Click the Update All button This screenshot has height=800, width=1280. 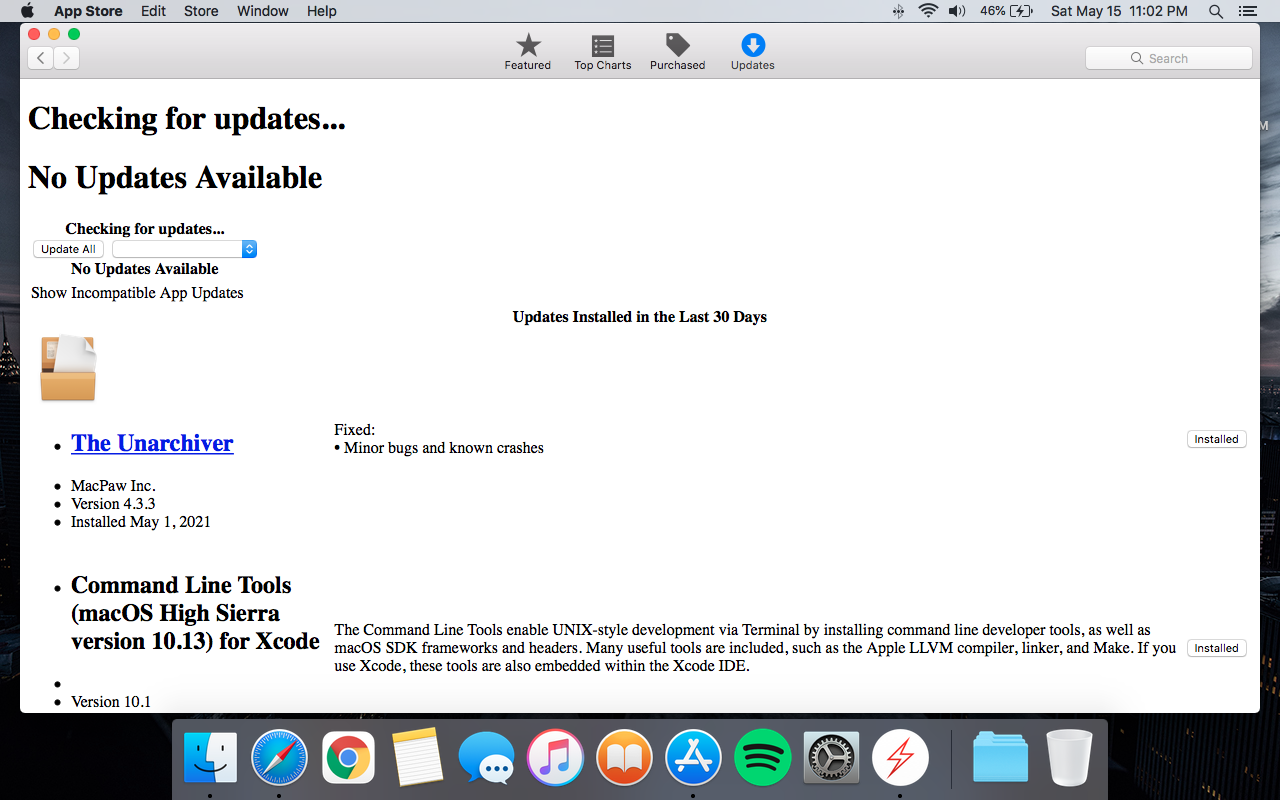[68, 249]
